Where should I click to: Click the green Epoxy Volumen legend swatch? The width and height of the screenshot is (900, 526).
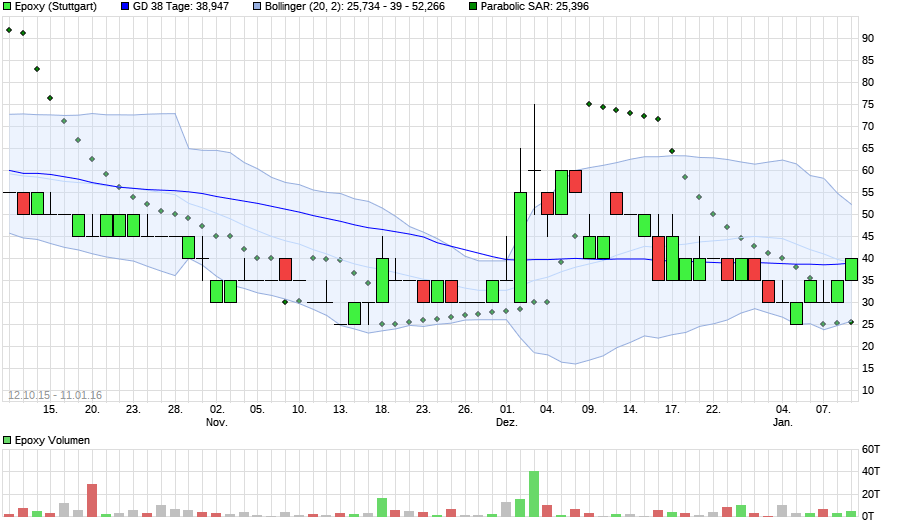(7, 440)
